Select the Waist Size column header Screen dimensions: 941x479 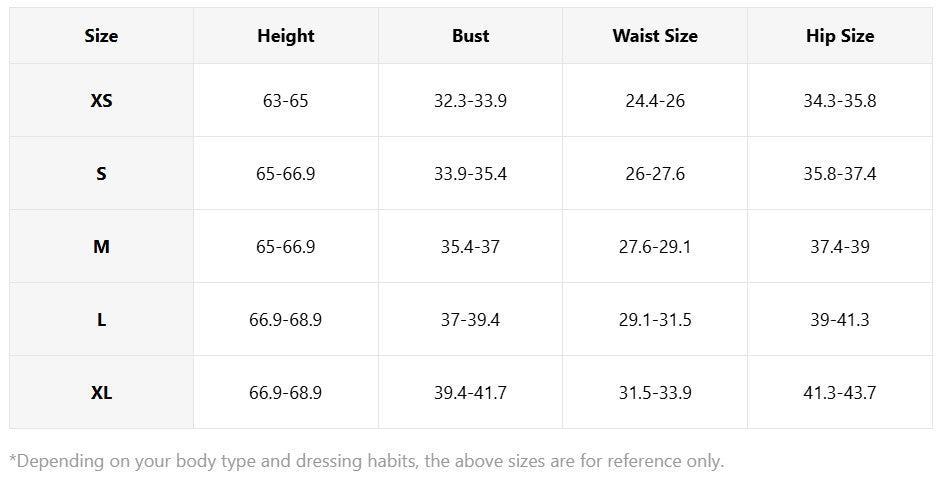tap(655, 36)
